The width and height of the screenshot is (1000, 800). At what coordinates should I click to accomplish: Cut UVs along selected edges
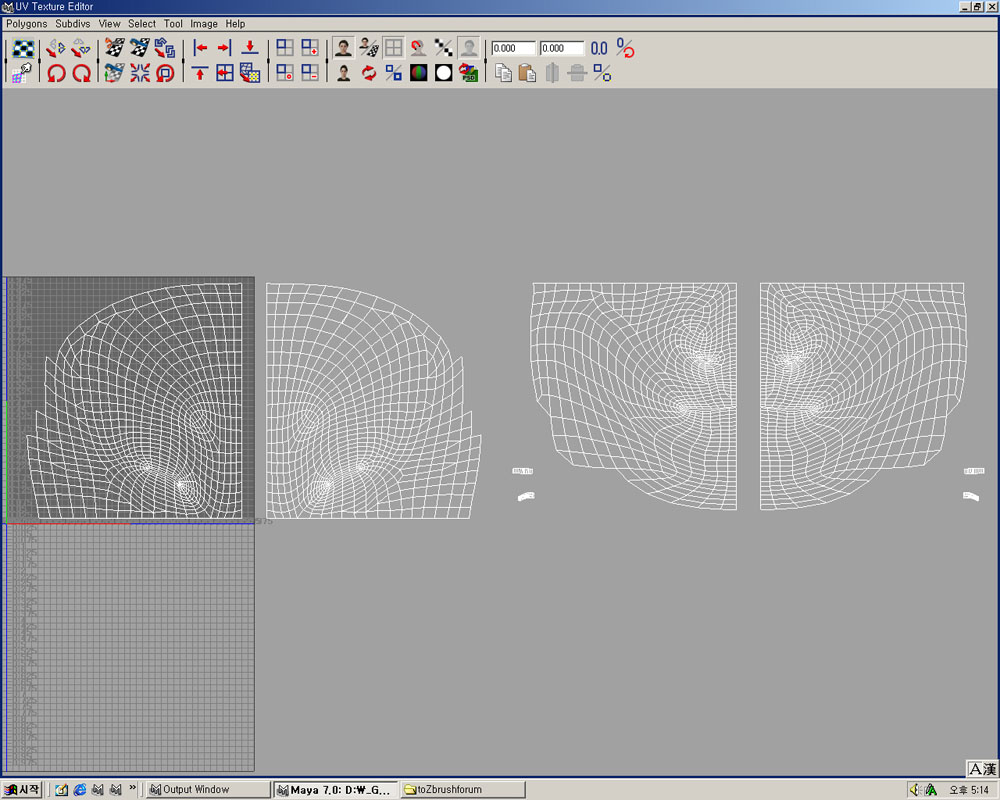115,47
